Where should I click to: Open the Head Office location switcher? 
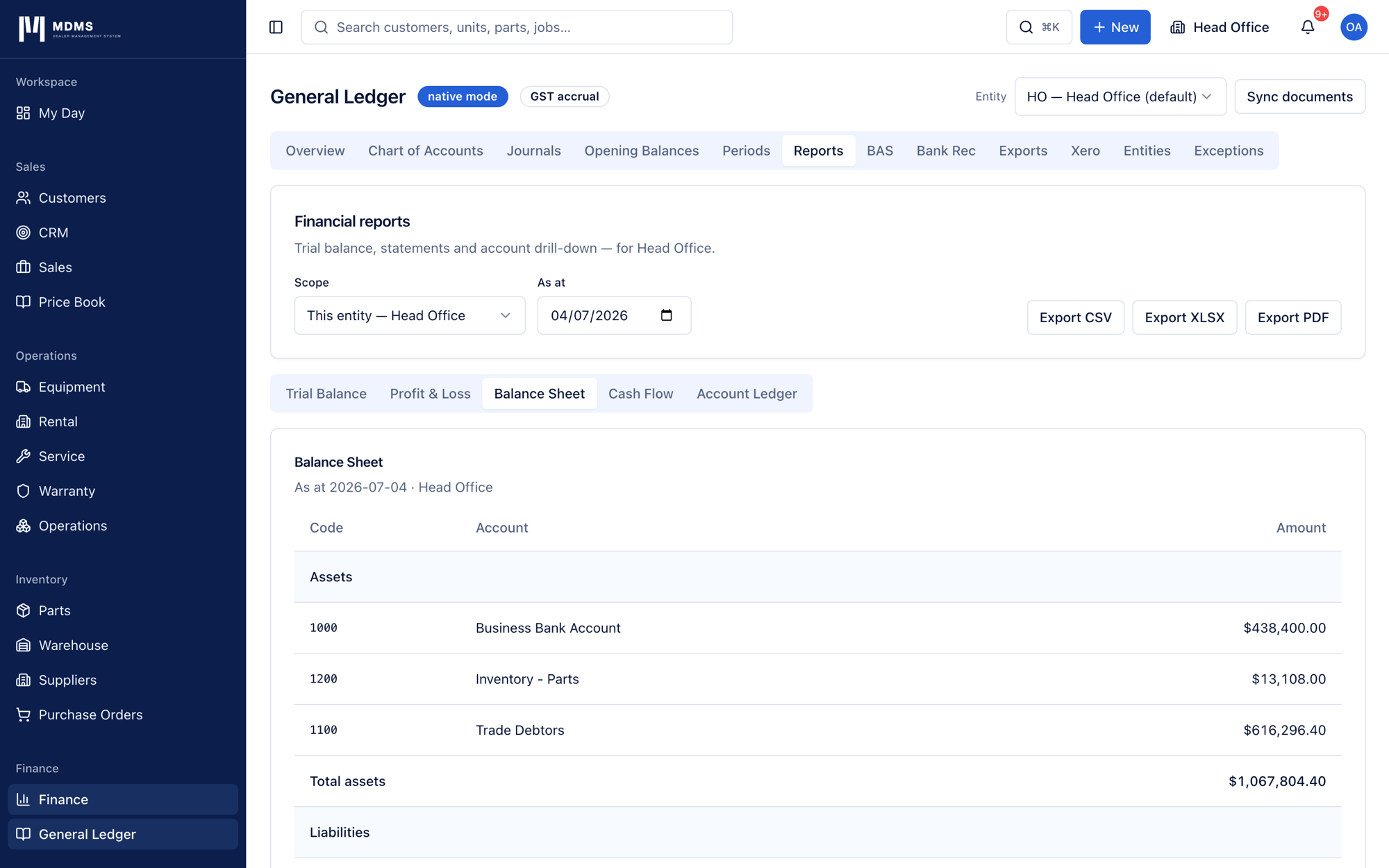(x=1220, y=27)
